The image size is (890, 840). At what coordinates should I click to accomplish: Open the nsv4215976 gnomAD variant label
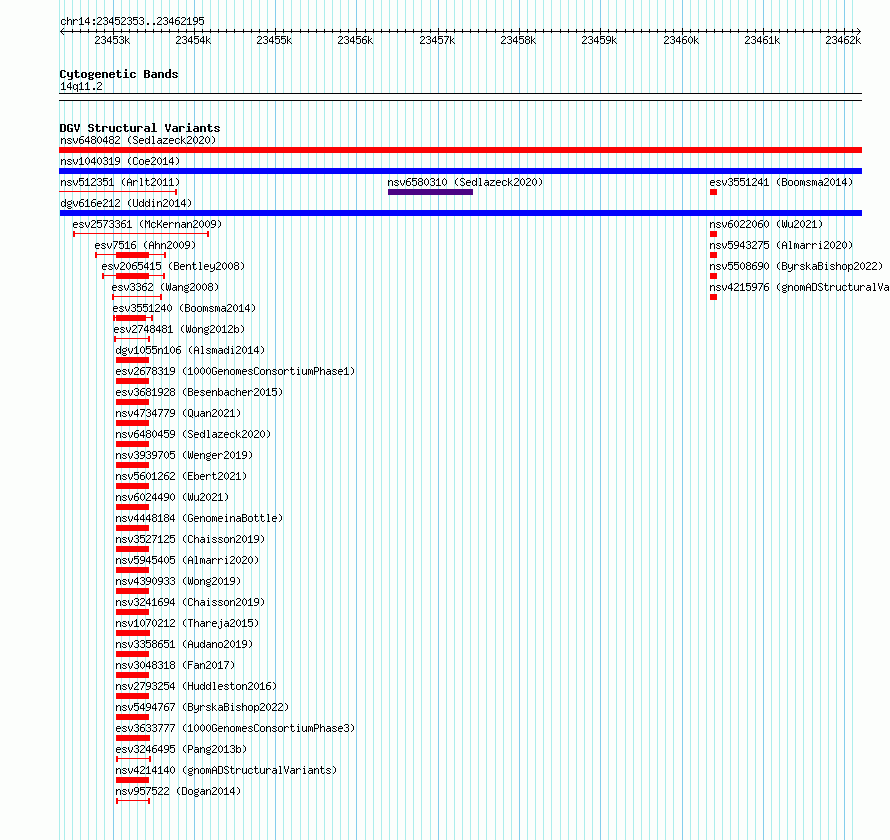799,287
